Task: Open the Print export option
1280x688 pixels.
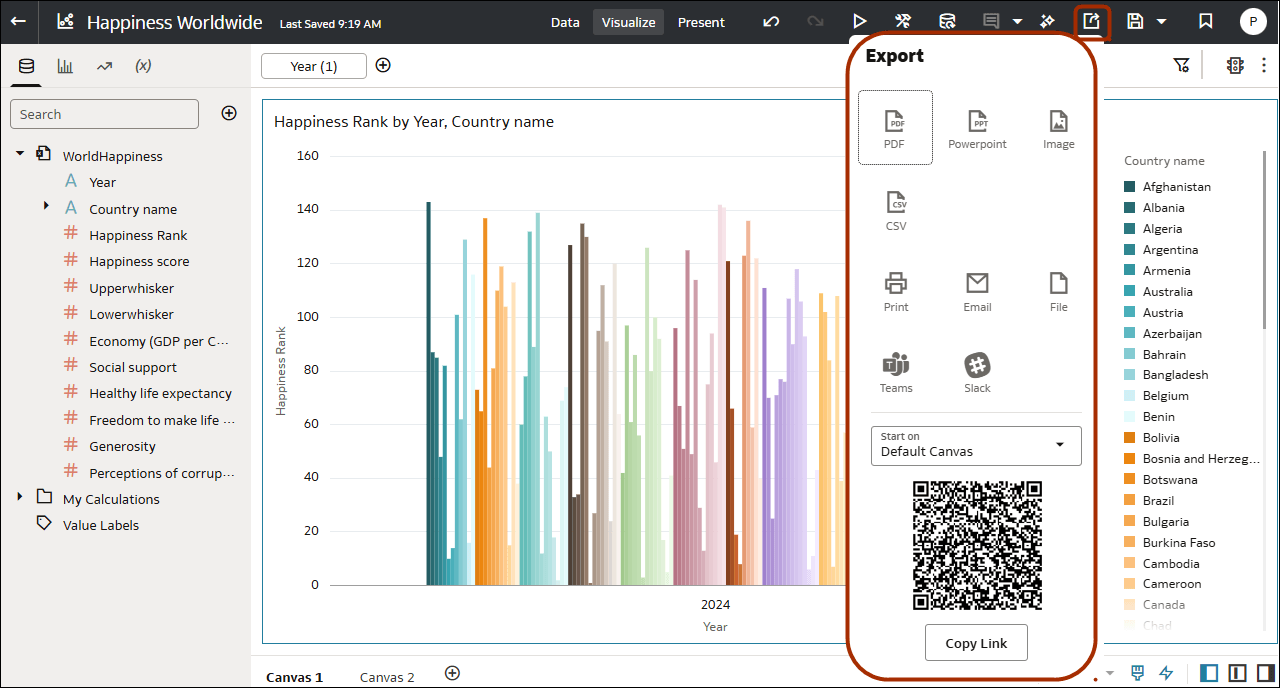Action: (895, 290)
